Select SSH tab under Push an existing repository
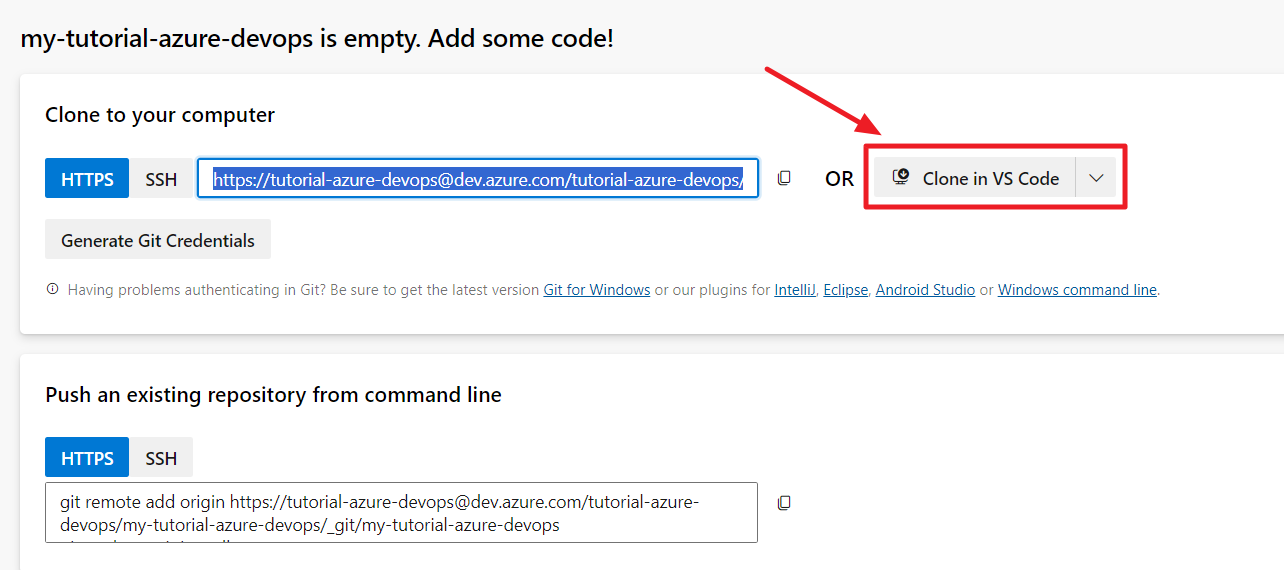 tap(161, 457)
